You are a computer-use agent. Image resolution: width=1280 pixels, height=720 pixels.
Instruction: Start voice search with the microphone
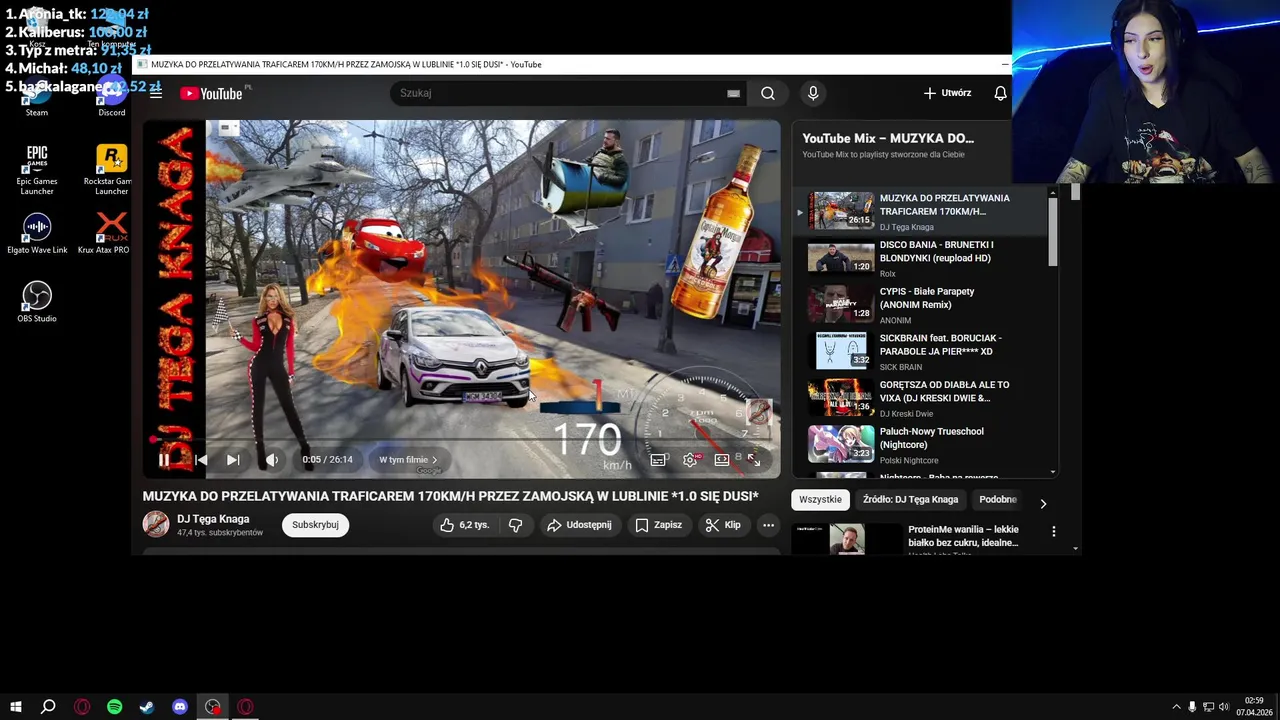tap(813, 93)
